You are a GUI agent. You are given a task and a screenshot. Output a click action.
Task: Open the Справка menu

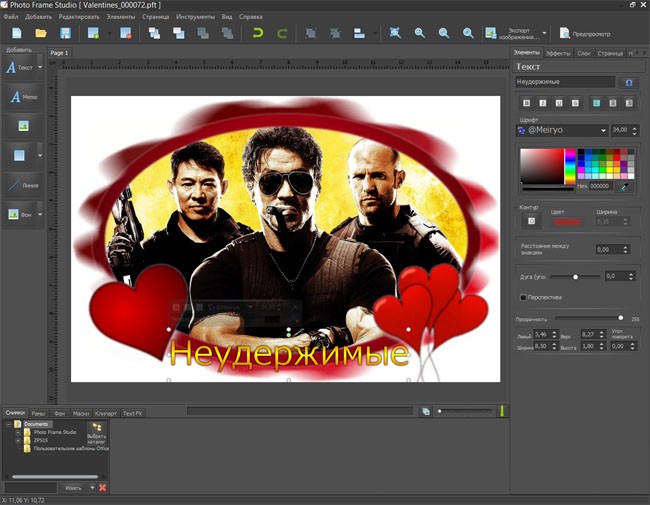pyautogui.click(x=251, y=17)
